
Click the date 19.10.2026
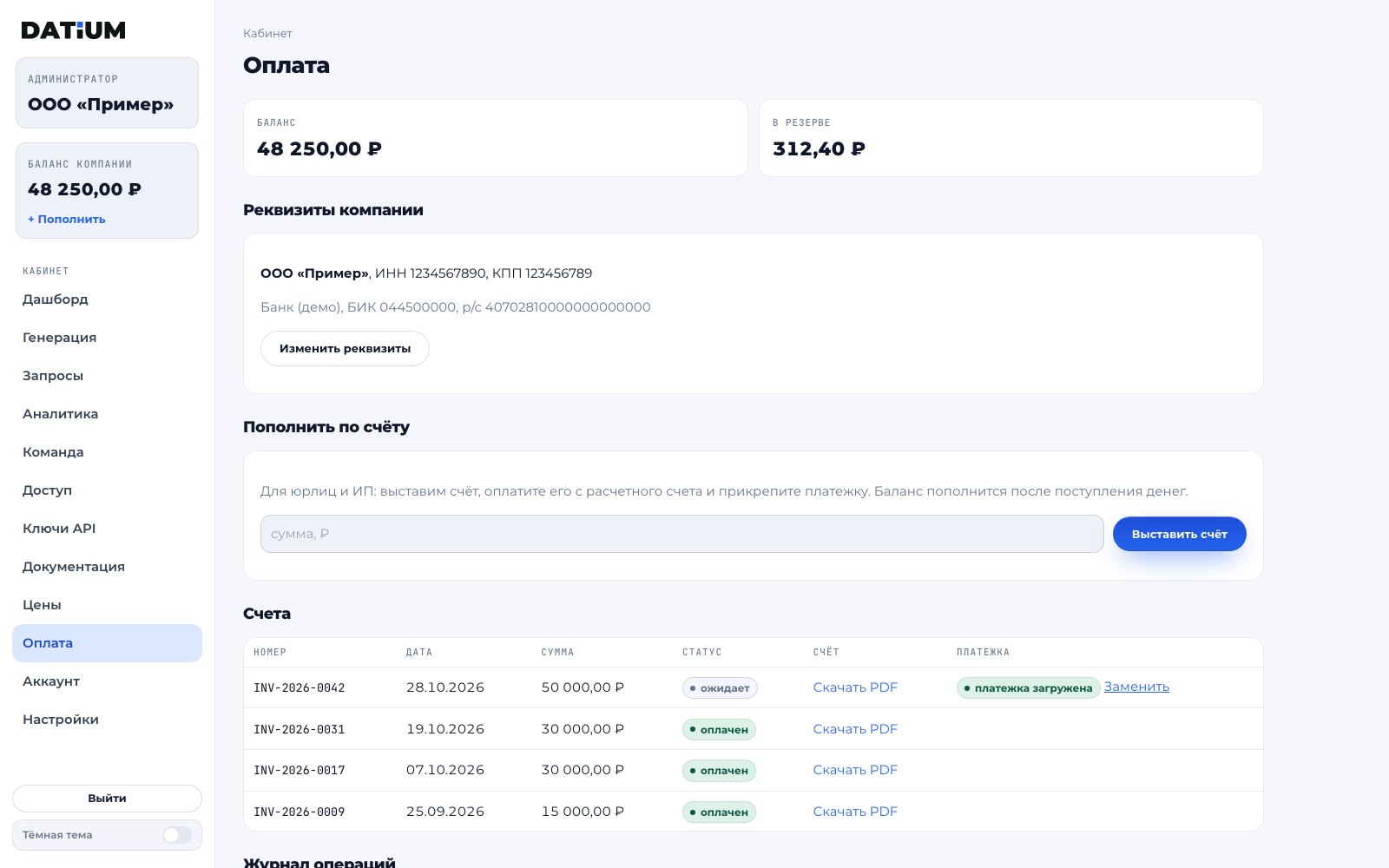coord(445,729)
